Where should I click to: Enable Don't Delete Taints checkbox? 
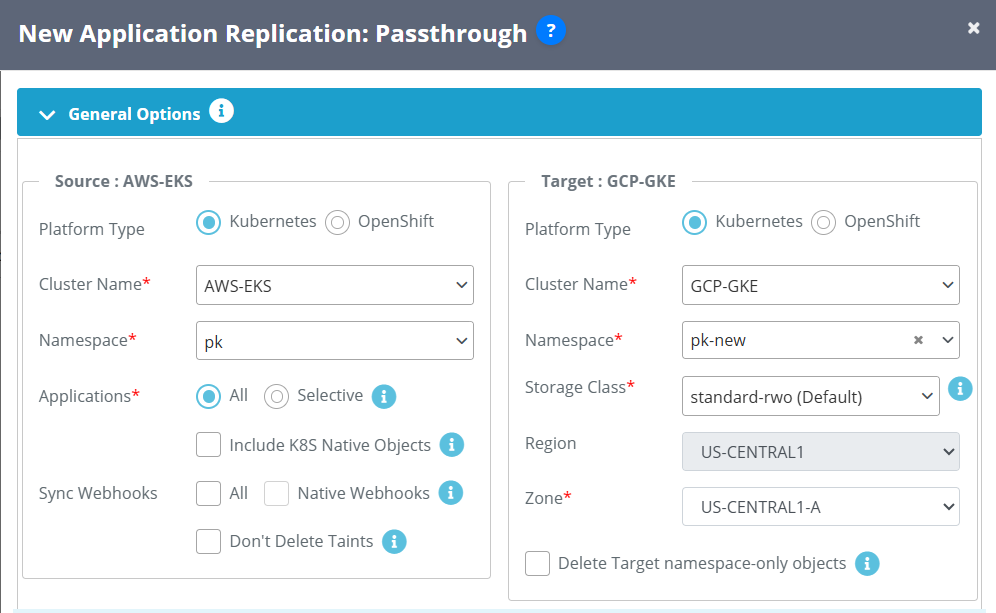click(208, 541)
